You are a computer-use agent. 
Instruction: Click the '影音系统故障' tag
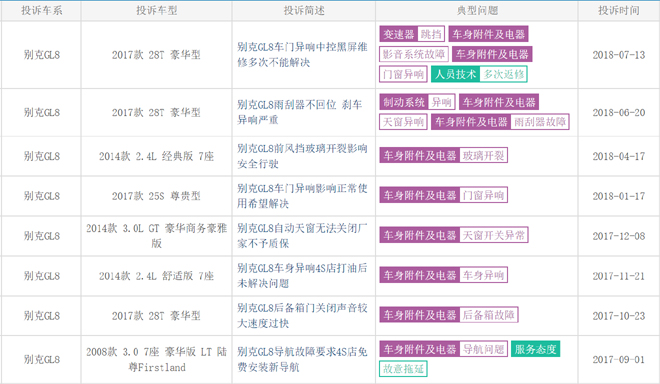[414, 54]
